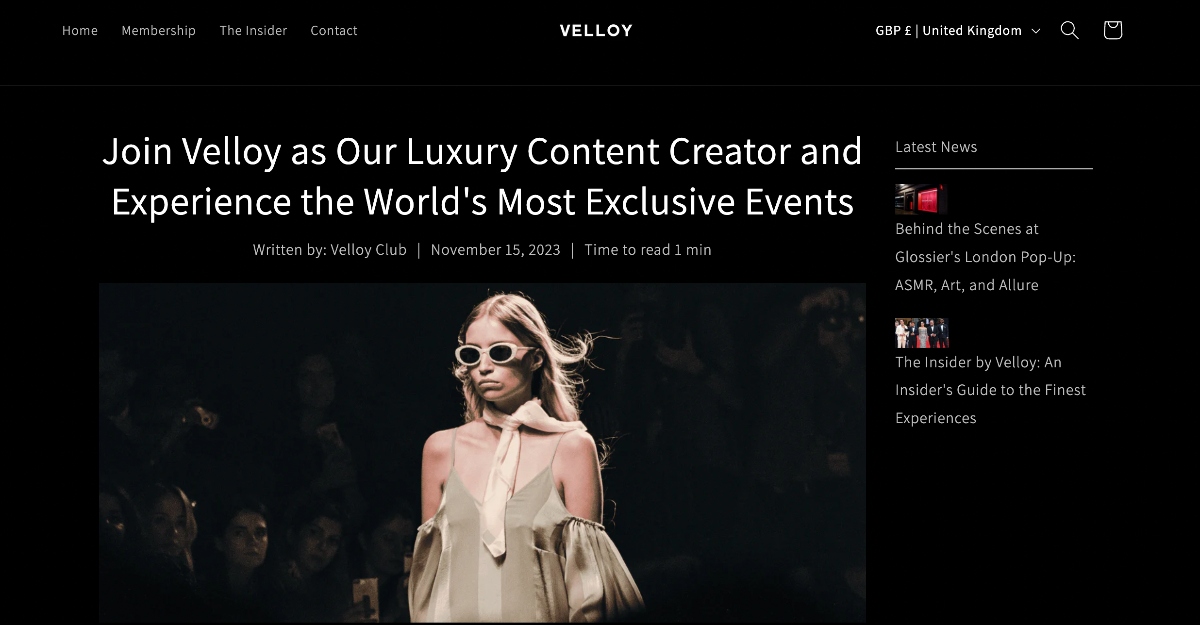Open GBP £ United Kingdom country dropdown

[x=958, y=30]
